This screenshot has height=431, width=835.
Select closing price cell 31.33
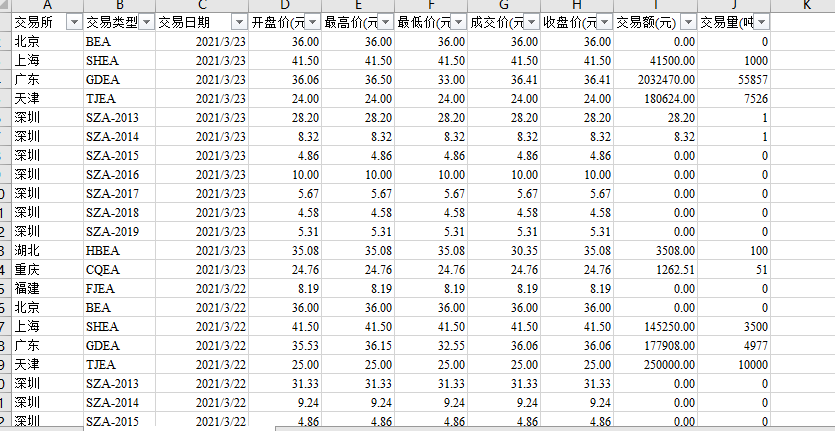(577, 384)
